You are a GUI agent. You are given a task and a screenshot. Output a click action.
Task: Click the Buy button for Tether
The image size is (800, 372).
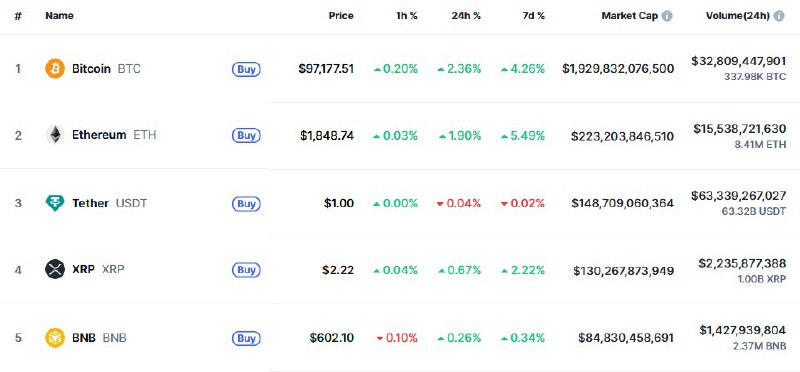click(x=246, y=204)
